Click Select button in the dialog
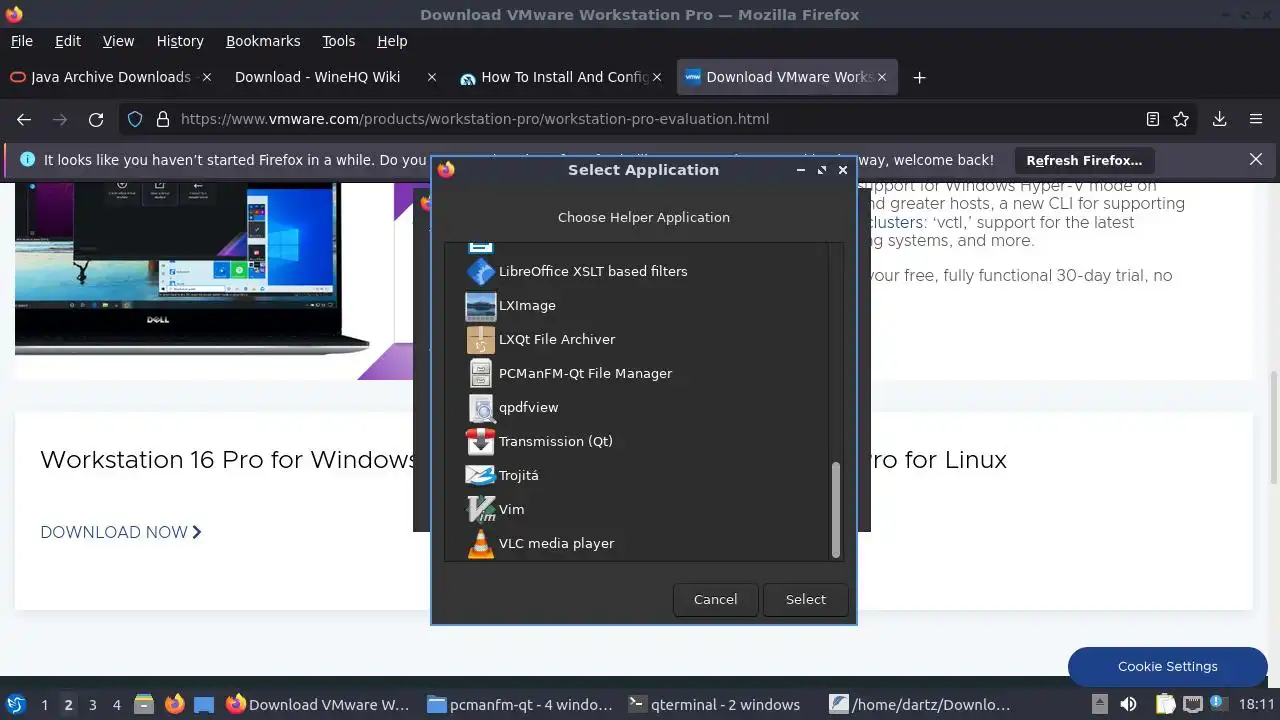The image size is (1280, 720). point(806,599)
